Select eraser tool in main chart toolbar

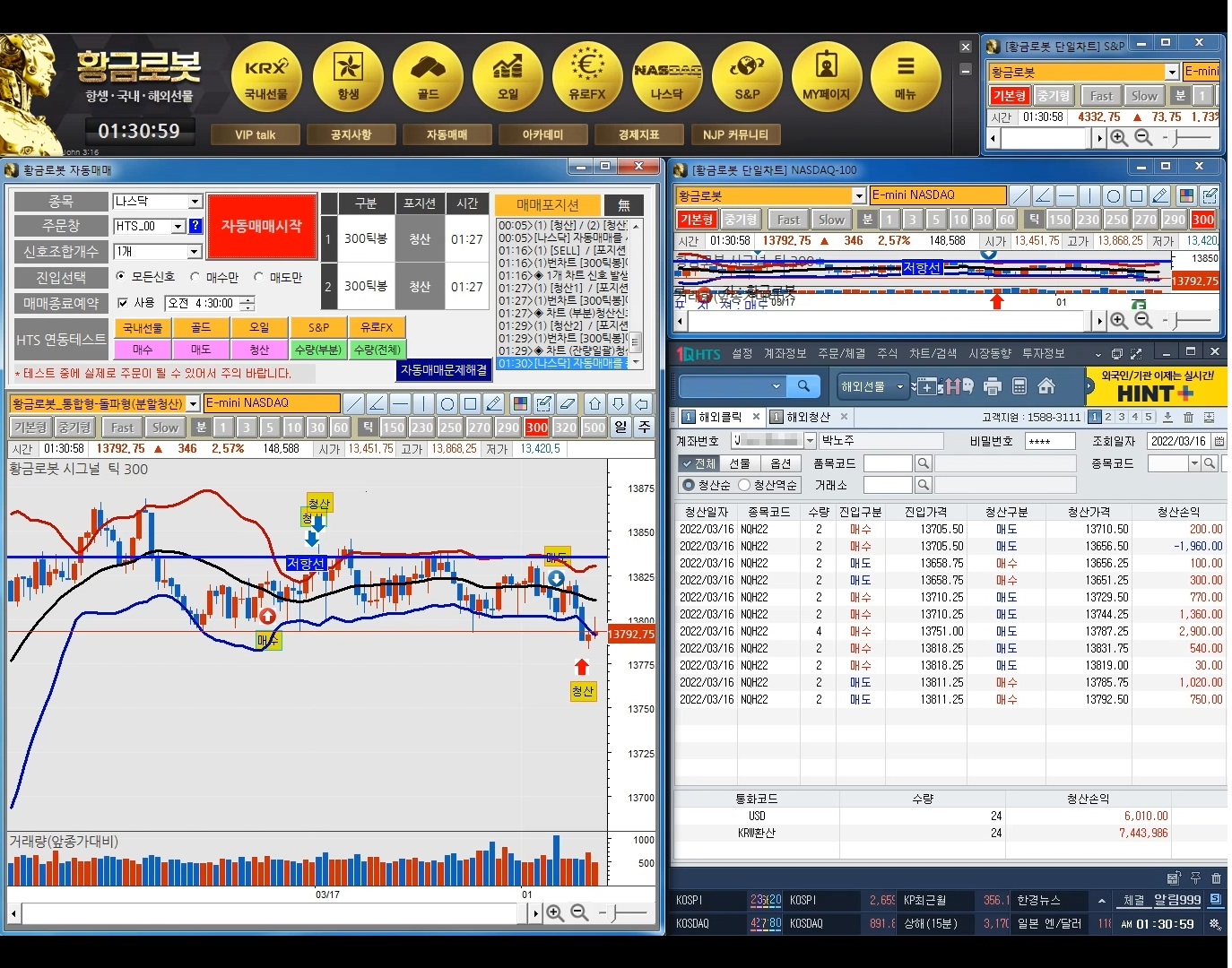click(x=568, y=403)
